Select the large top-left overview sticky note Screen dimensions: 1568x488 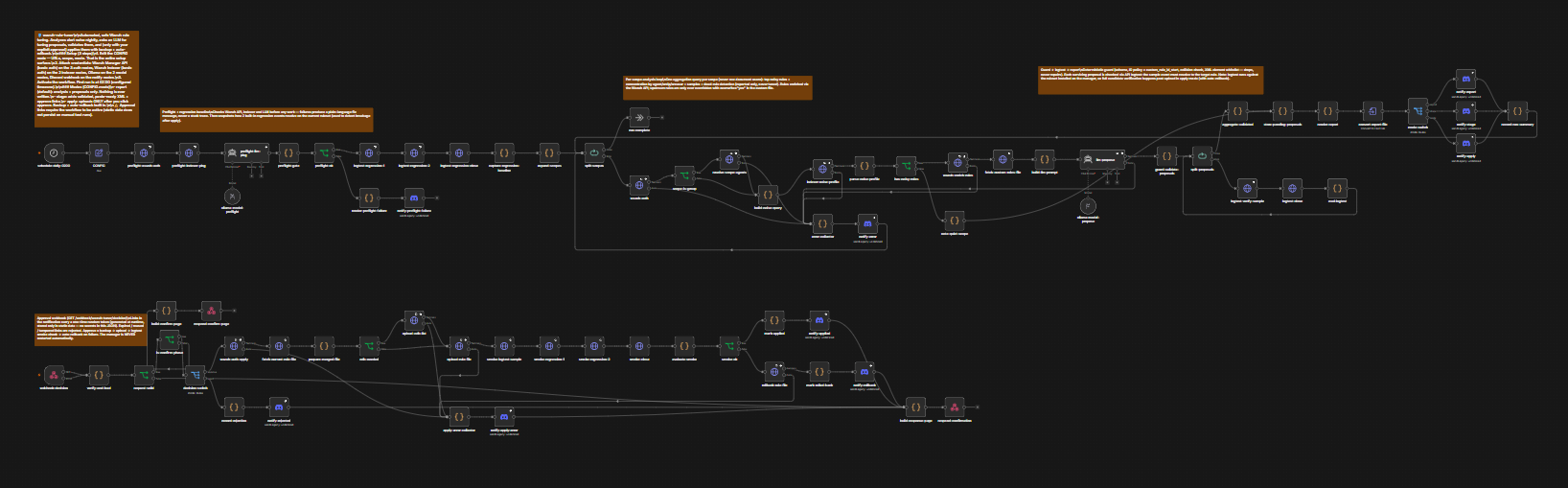(87, 79)
